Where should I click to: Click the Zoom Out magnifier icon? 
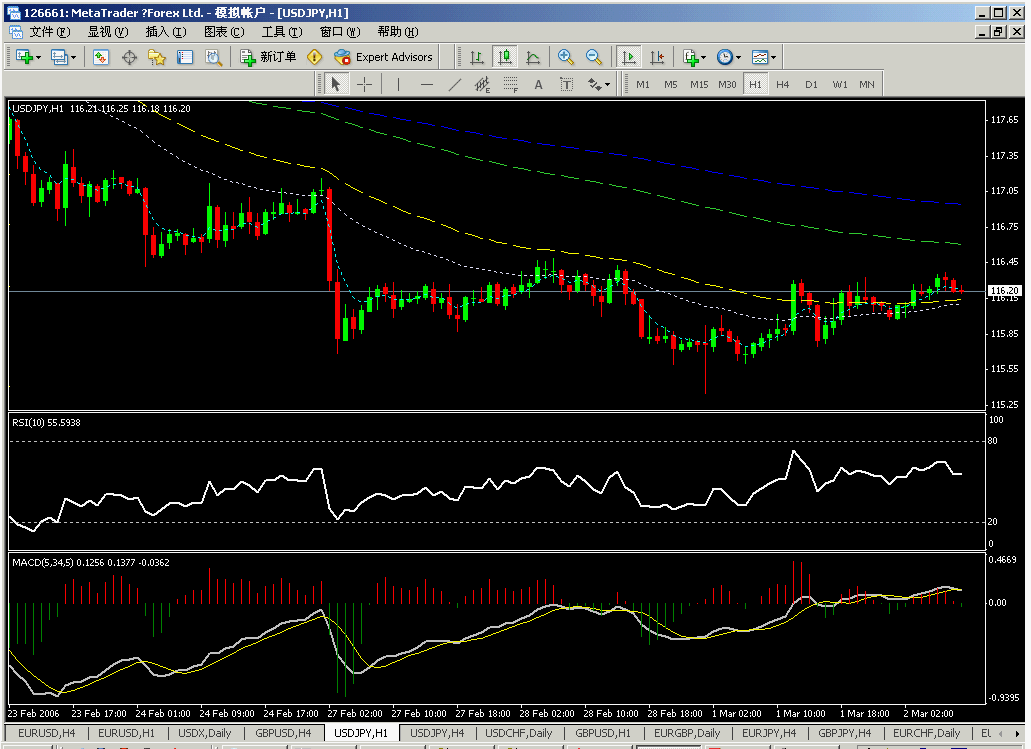[x=592, y=57]
